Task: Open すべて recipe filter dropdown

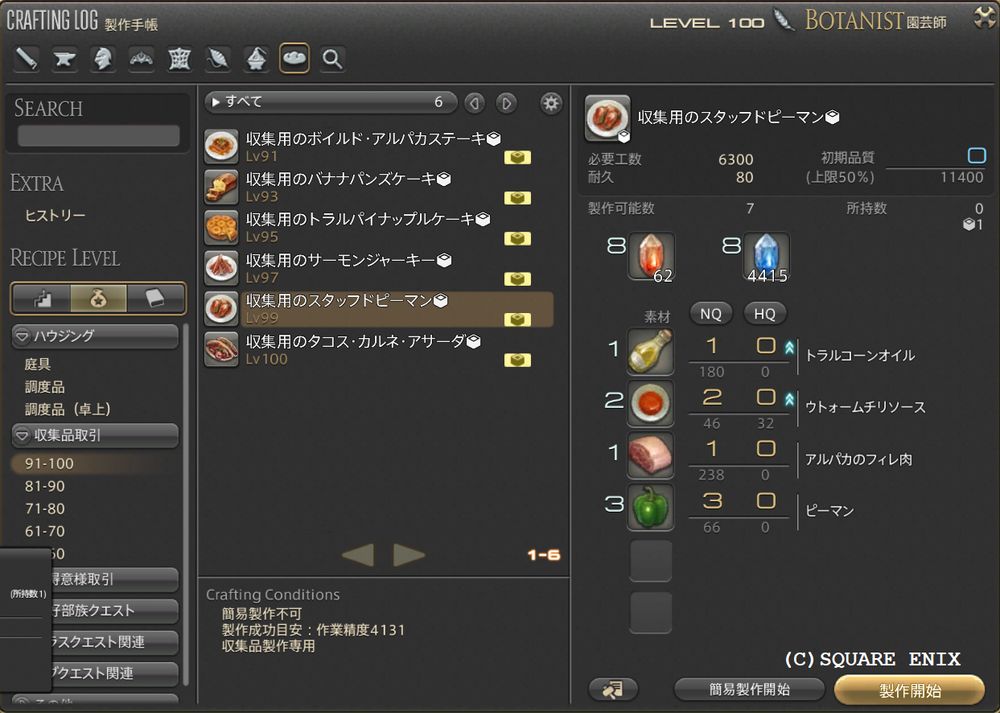Action: (x=330, y=102)
